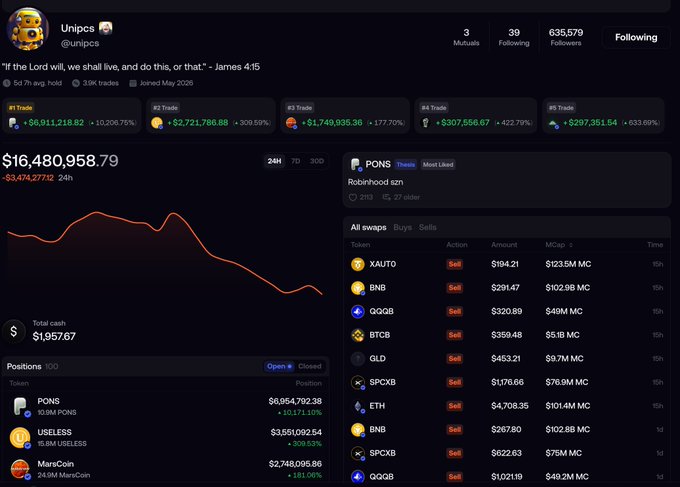Like the Robinhood szn thesis heart icon
The width and height of the screenshot is (680, 487).
[x=353, y=197]
